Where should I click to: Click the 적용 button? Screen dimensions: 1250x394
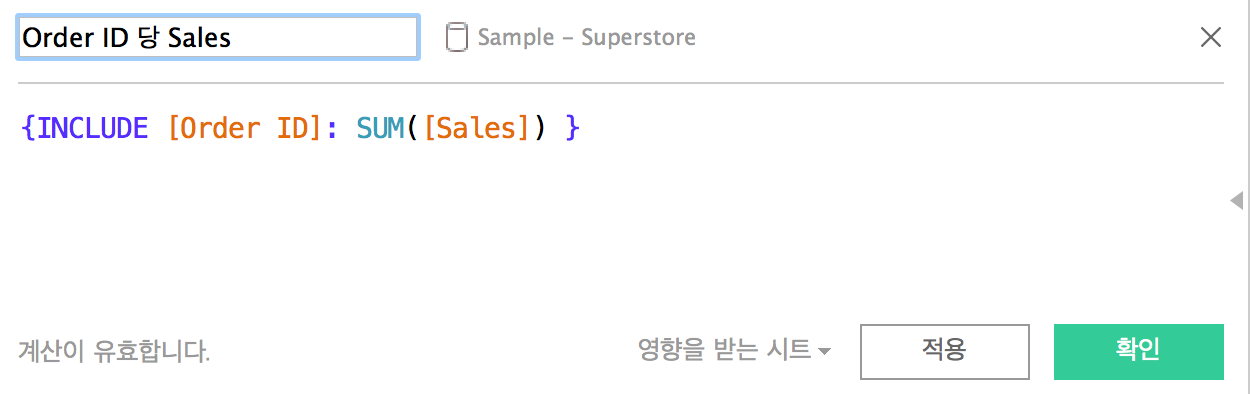pyautogui.click(x=944, y=351)
